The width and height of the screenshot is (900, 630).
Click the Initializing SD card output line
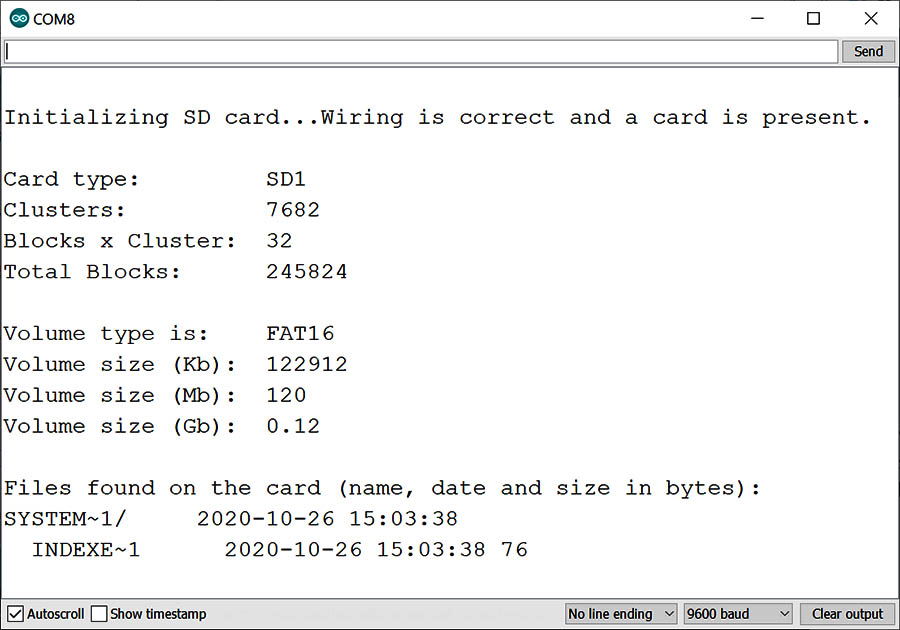tap(437, 118)
